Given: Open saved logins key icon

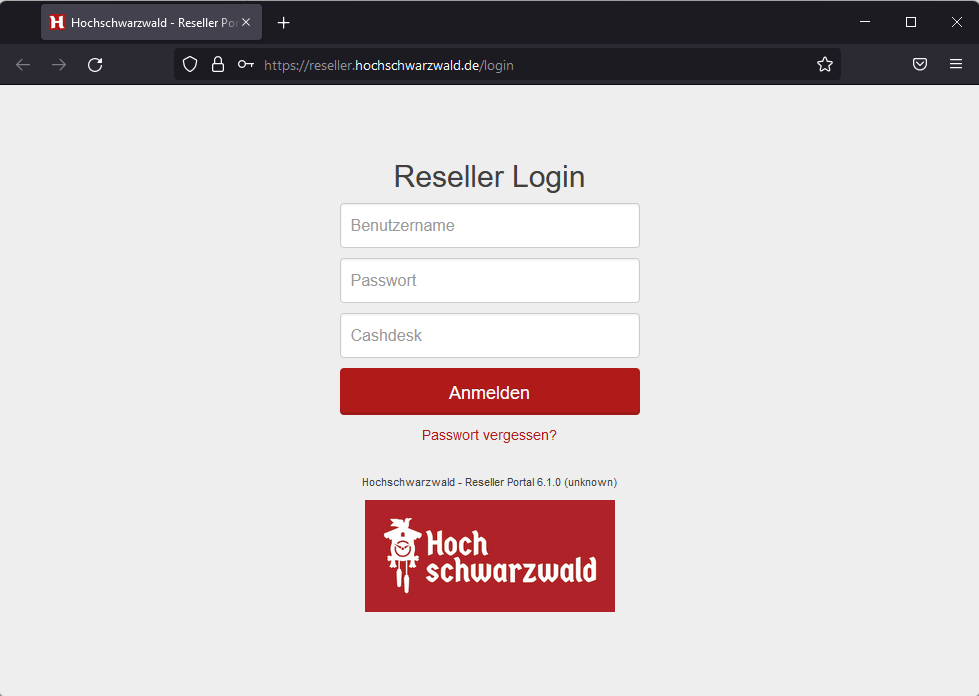Looking at the screenshot, I should click(x=245, y=65).
